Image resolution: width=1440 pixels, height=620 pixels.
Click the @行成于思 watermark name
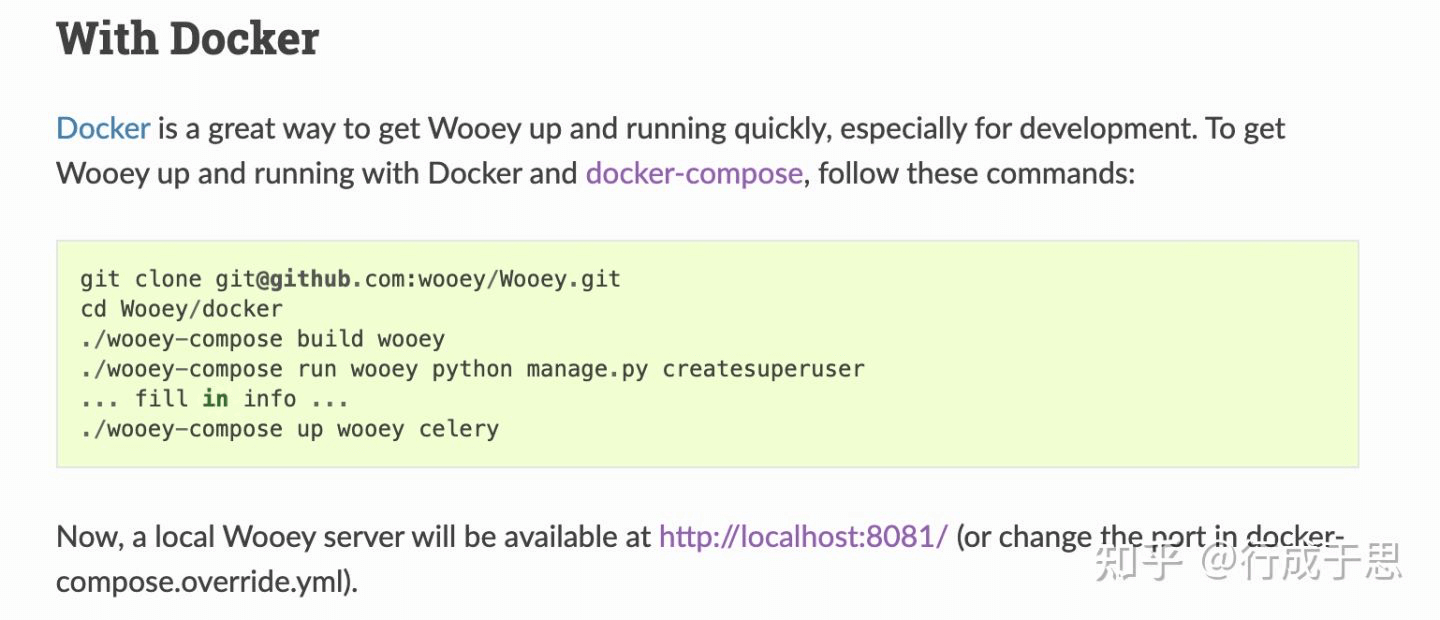pos(1299,562)
